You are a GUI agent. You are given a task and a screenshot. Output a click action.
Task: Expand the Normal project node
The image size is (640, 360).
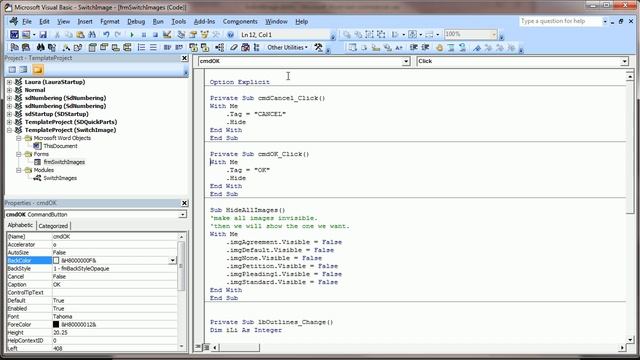[9, 90]
